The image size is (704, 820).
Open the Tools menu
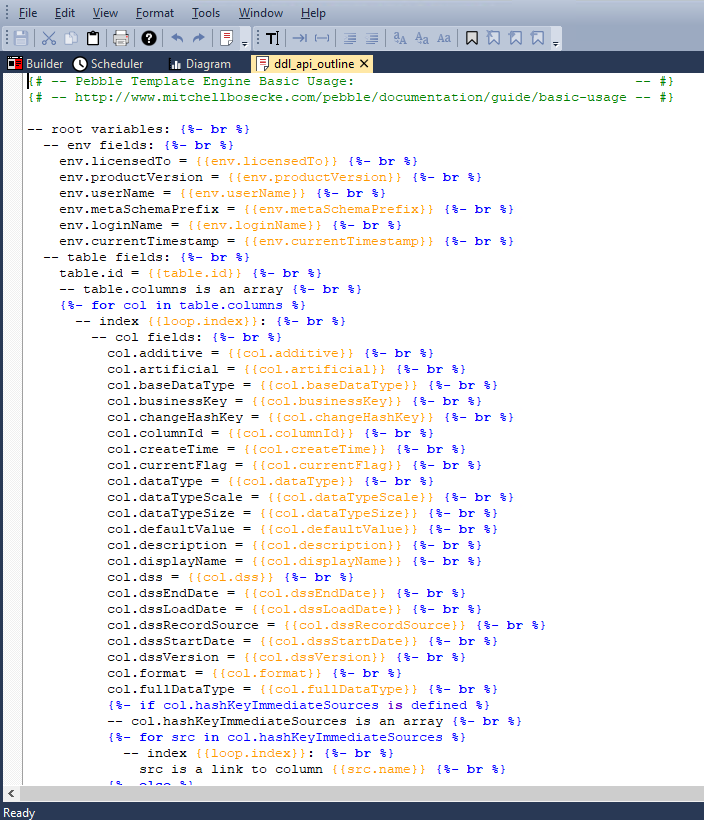click(206, 13)
